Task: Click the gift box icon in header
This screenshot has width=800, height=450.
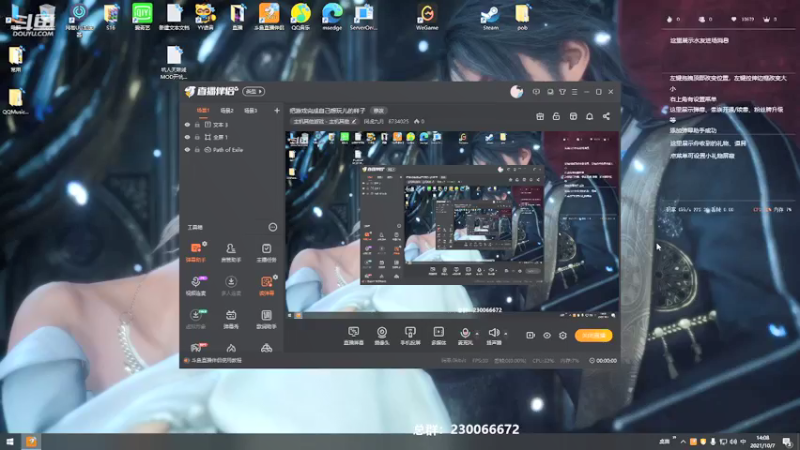Action: (x=540, y=116)
